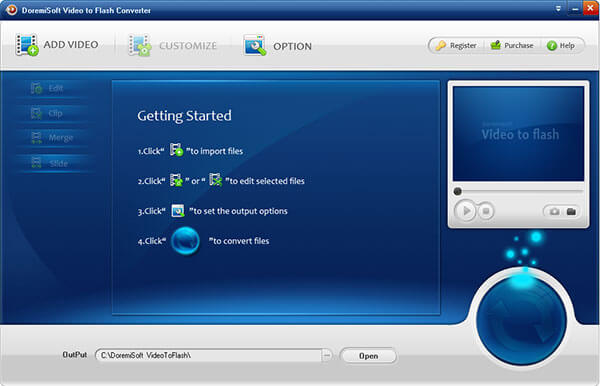This screenshot has width=600, height=386.
Task: Click the '"to import files' text
Action: [215, 151]
